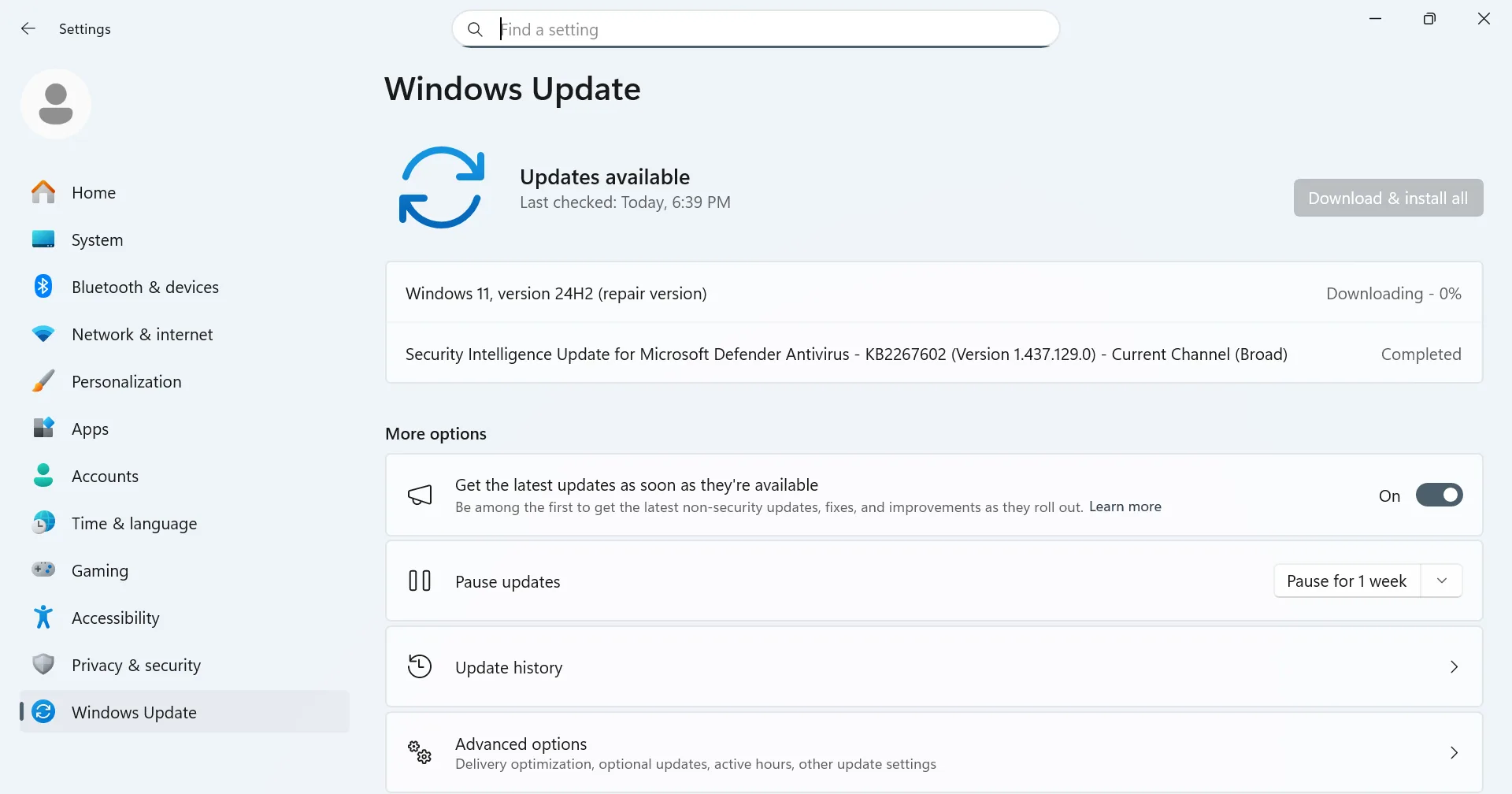Select the Network & internet globe icon
The height and width of the screenshot is (794, 1512).
[x=43, y=334]
